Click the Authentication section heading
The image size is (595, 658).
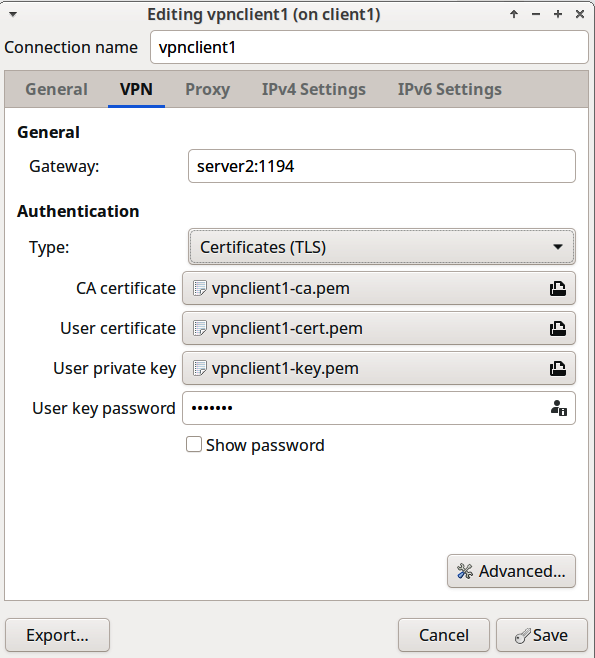pos(78,211)
